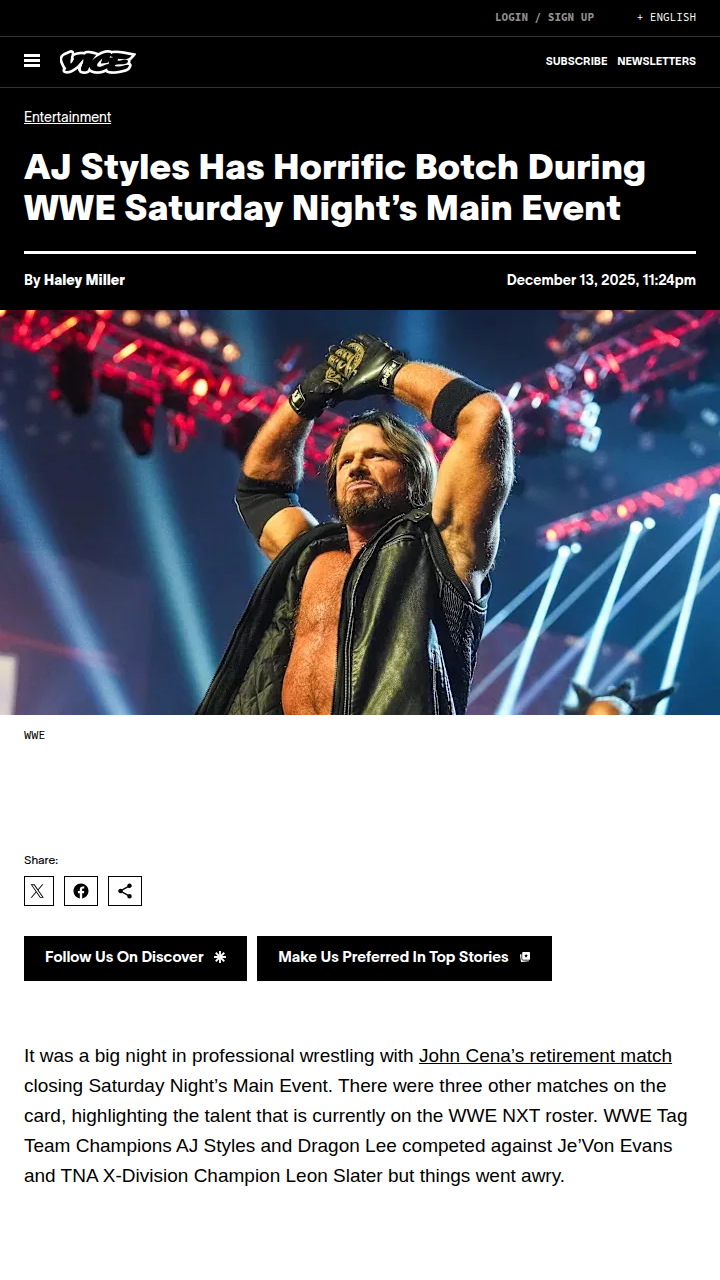Open NEWSLETTERS in the header

656,61
